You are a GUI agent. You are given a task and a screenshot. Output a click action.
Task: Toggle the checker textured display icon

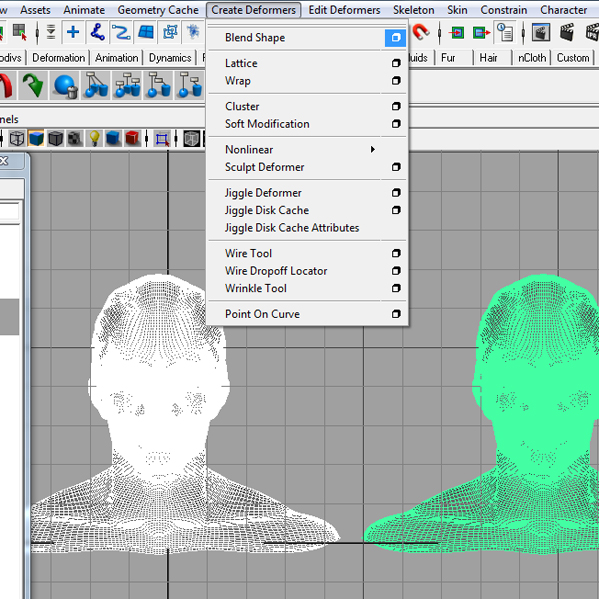[75, 138]
